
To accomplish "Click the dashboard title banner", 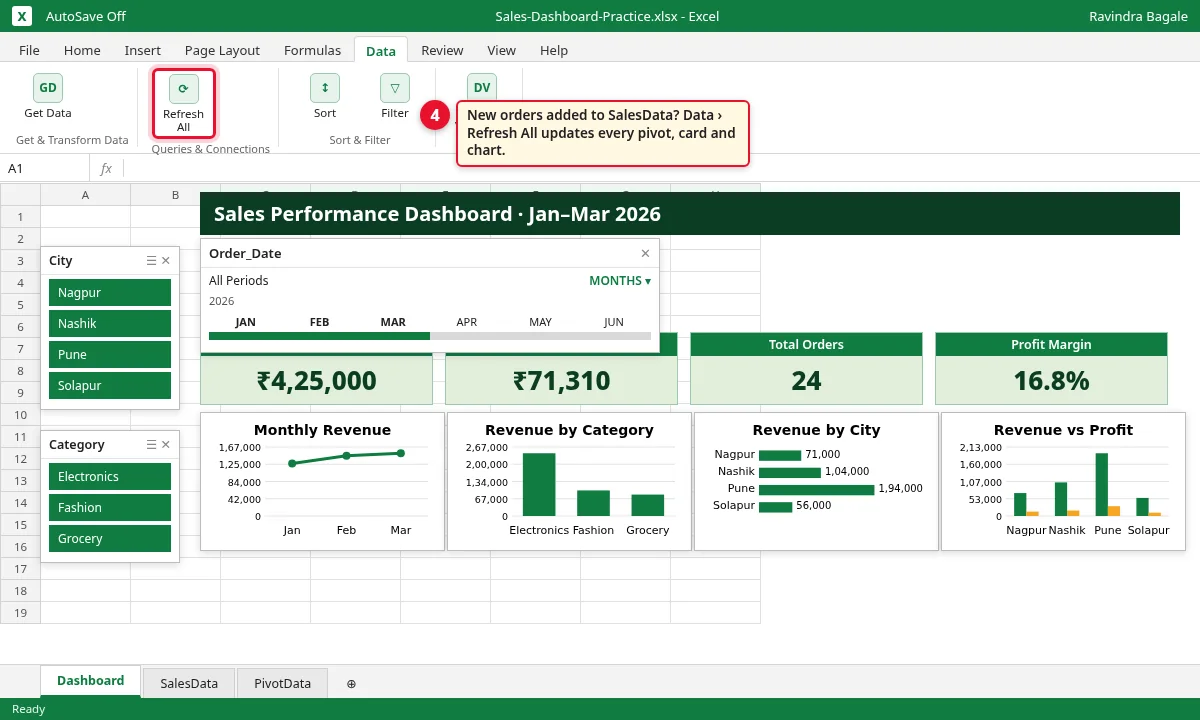I will [690, 213].
